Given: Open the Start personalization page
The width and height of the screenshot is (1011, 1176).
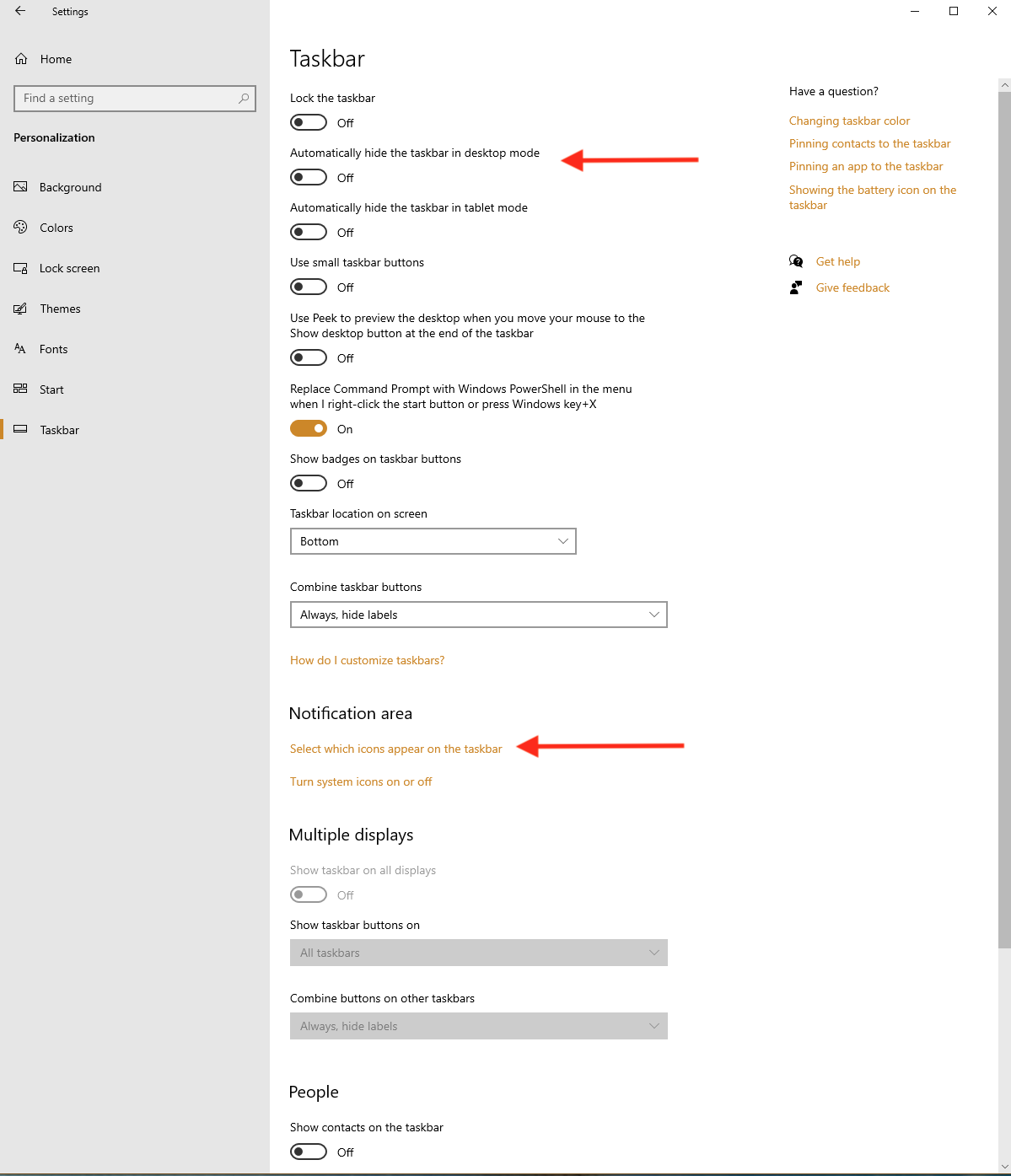Looking at the screenshot, I should point(51,389).
